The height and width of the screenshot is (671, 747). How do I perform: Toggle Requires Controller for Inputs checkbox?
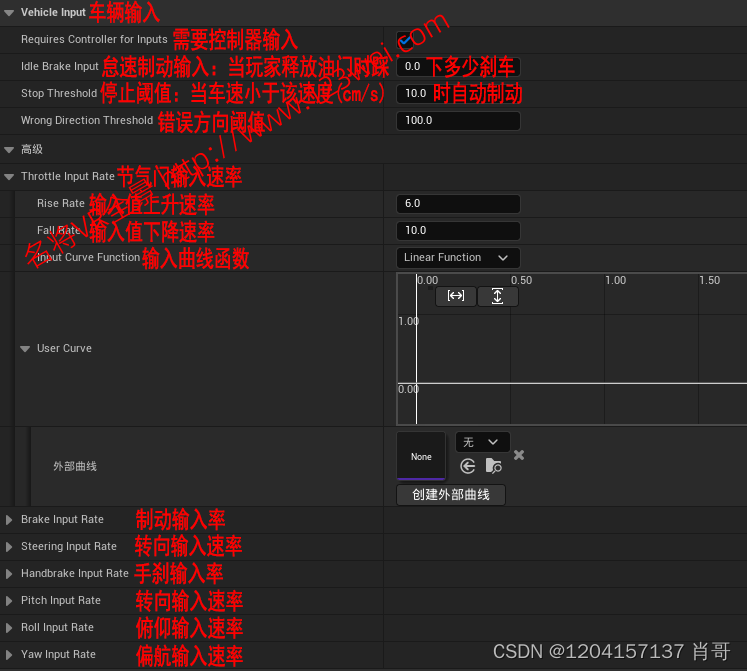click(404, 40)
